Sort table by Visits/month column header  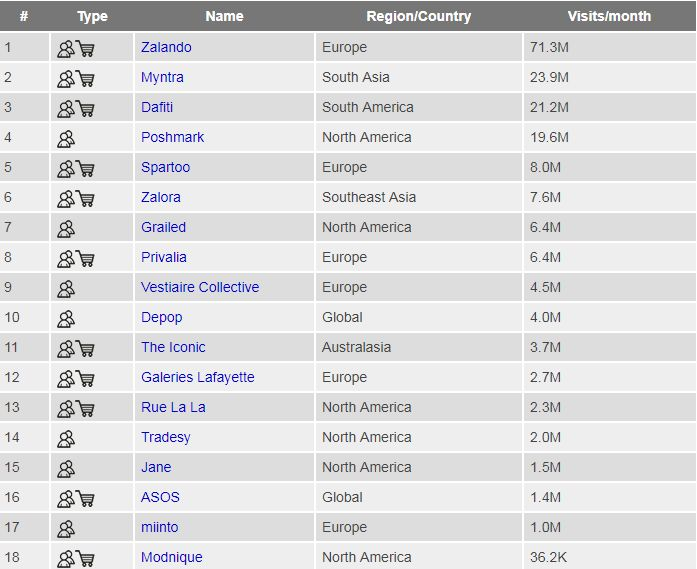point(609,16)
